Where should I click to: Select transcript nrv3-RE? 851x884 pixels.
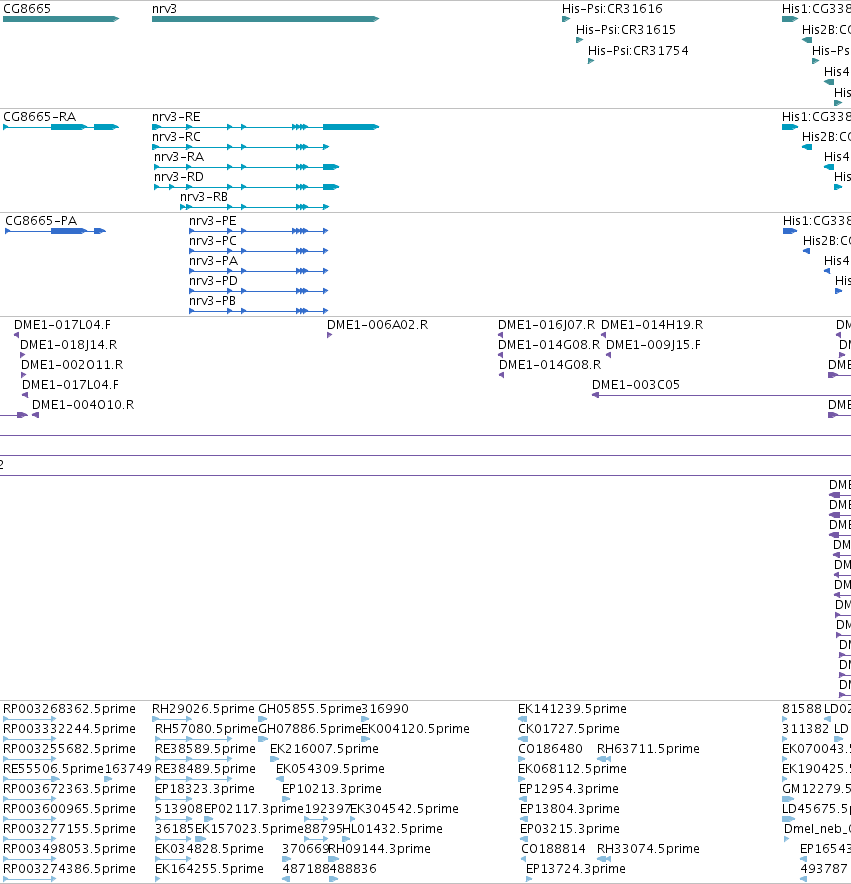coord(266,127)
